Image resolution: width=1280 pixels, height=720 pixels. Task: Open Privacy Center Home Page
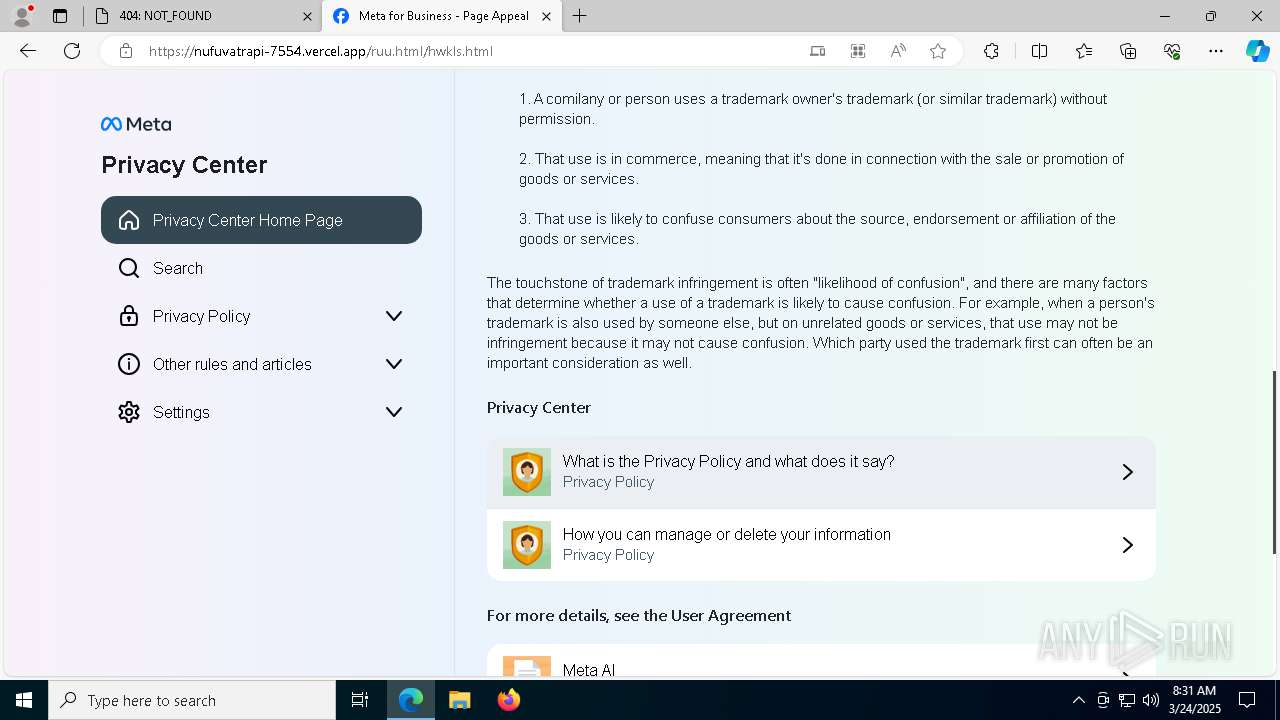261,220
